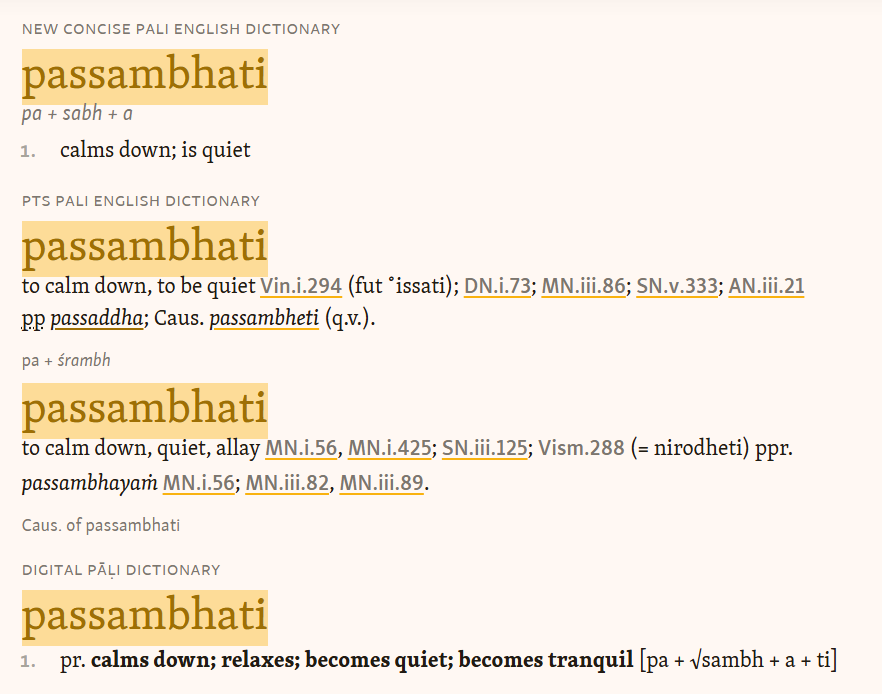This screenshot has width=882, height=694.
Task: Open the SN.v.333 citation link
Action: coord(677,286)
